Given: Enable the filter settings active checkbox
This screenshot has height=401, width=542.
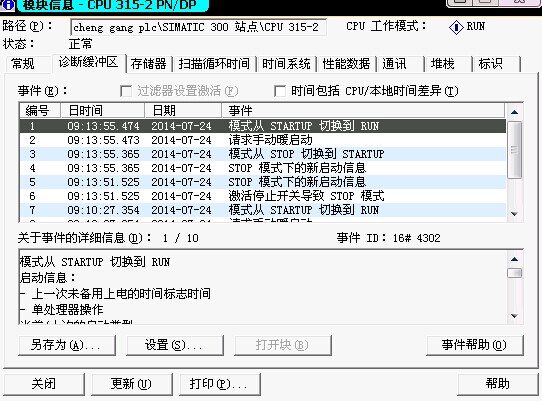Looking at the screenshot, I should (126, 91).
